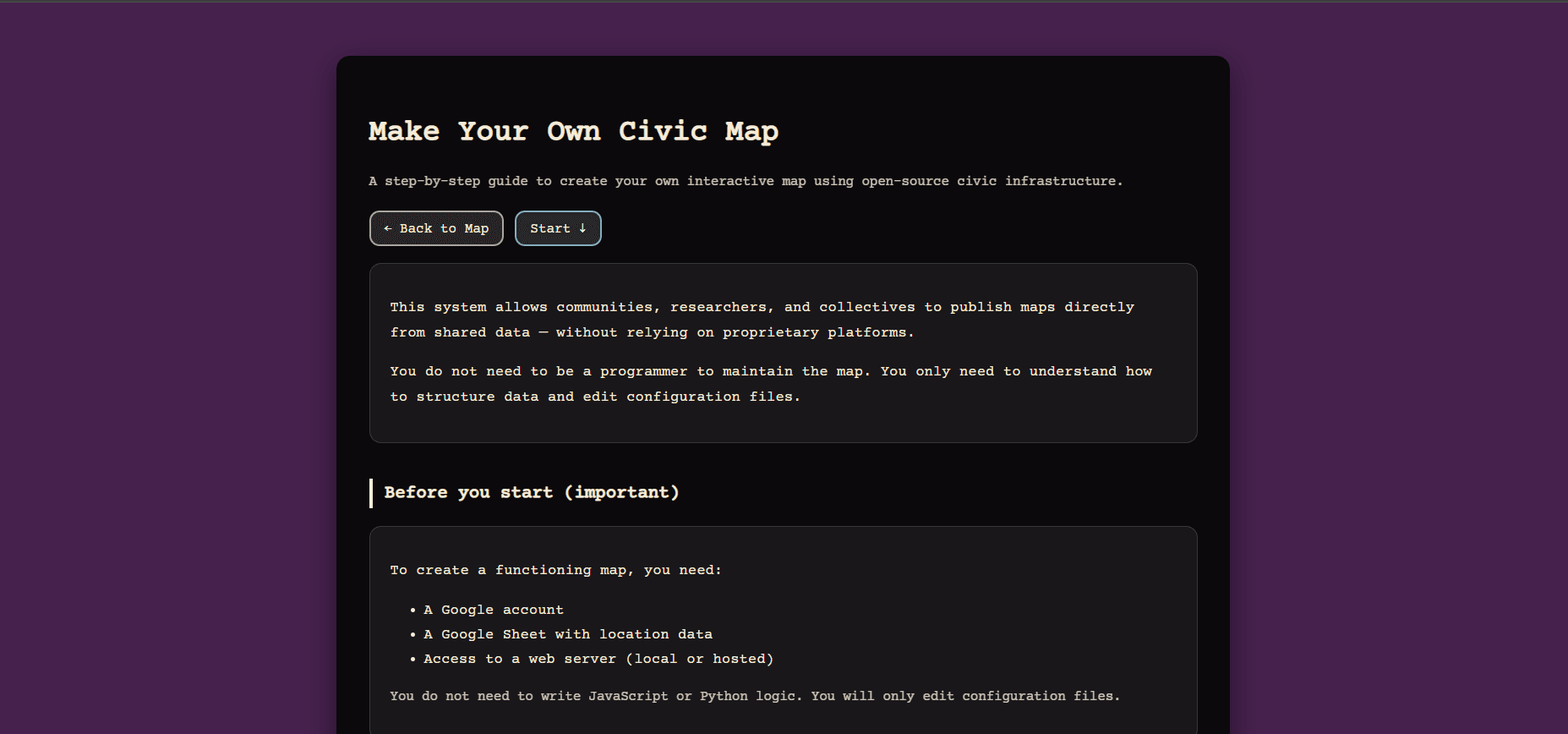
Task: Click the bullet before 'A Google Sheet'
Action: click(412, 634)
